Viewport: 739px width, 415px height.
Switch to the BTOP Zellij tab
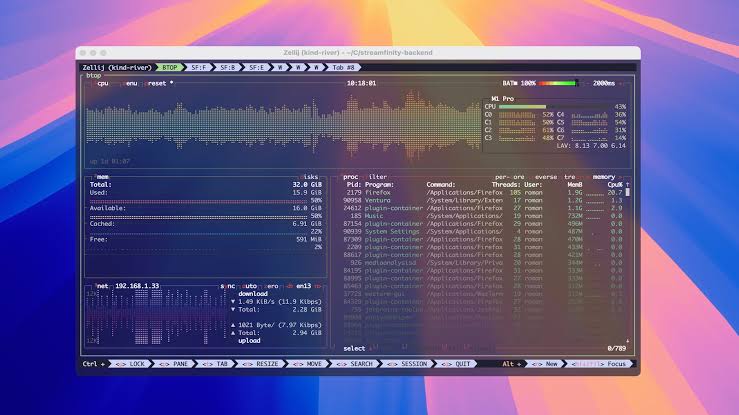pyautogui.click(x=170, y=67)
